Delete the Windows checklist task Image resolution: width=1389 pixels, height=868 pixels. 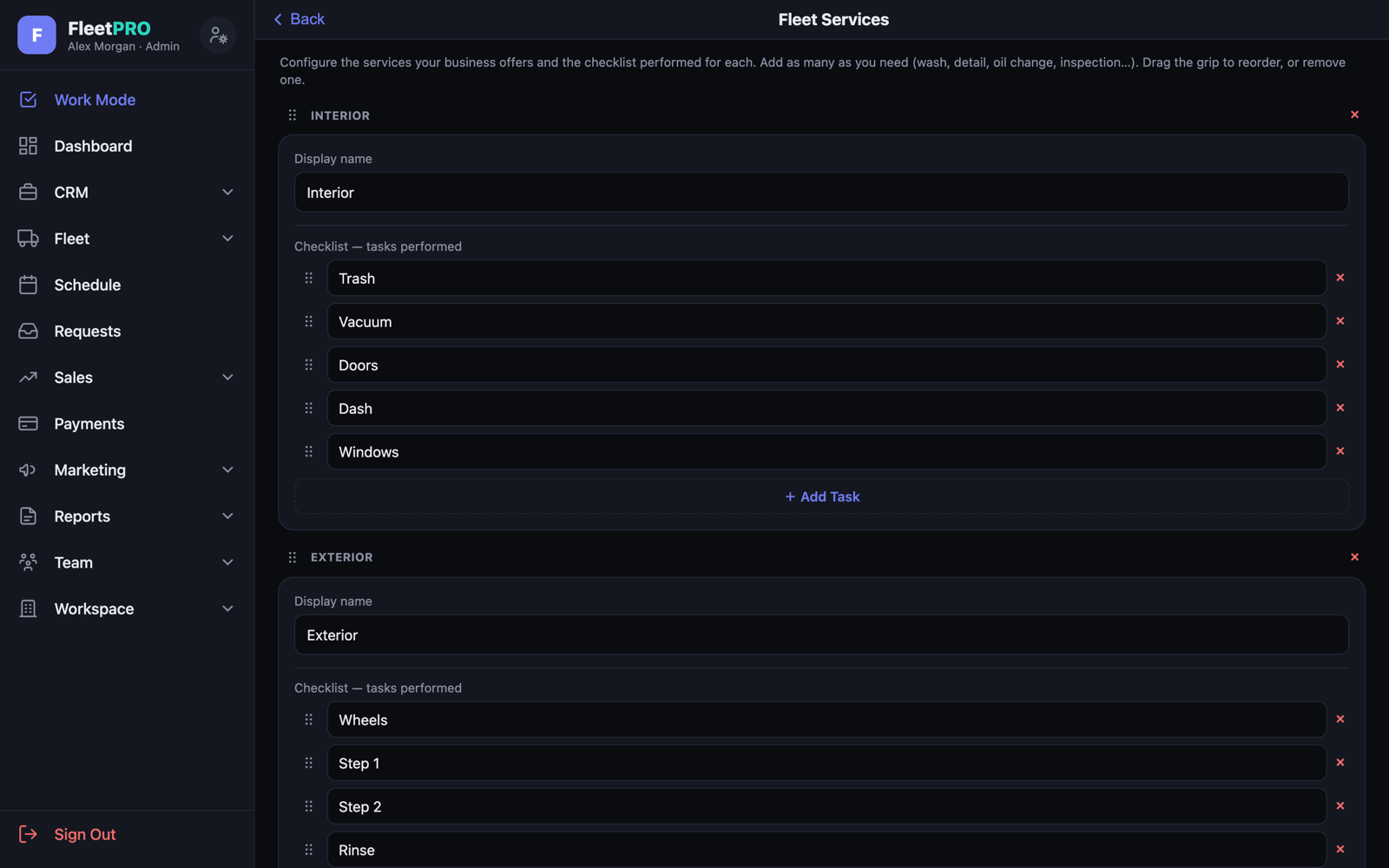click(1340, 451)
